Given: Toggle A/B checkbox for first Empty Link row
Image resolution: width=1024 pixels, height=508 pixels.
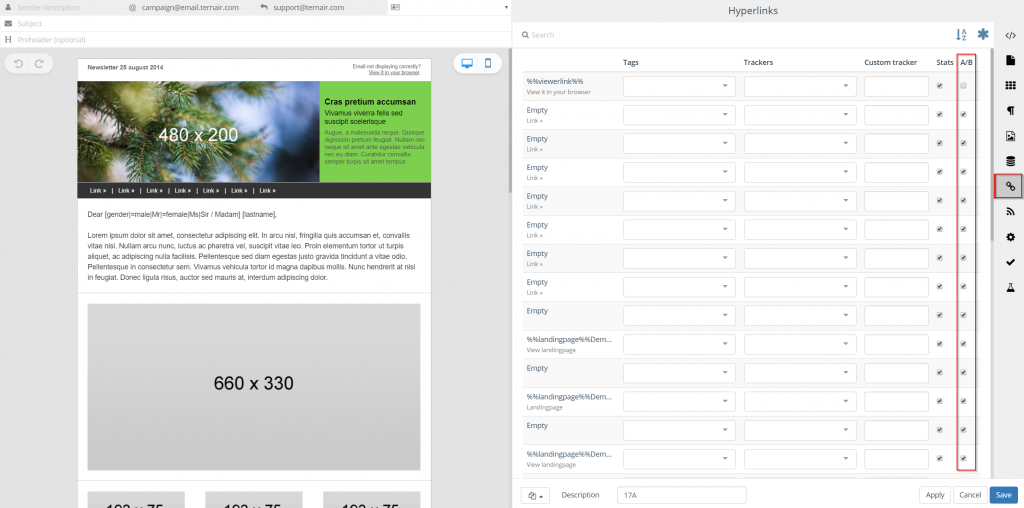Looking at the screenshot, I should [x=963, y=114].
